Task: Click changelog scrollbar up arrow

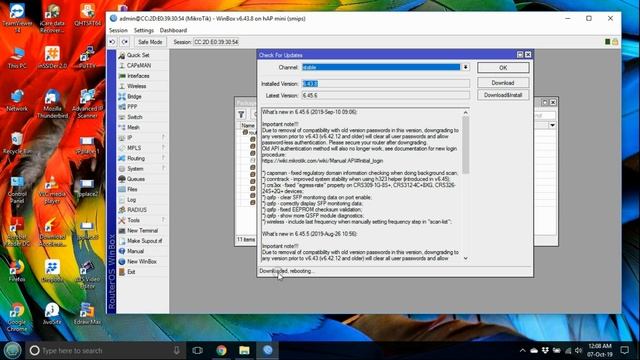Action: tap(466, 112)
